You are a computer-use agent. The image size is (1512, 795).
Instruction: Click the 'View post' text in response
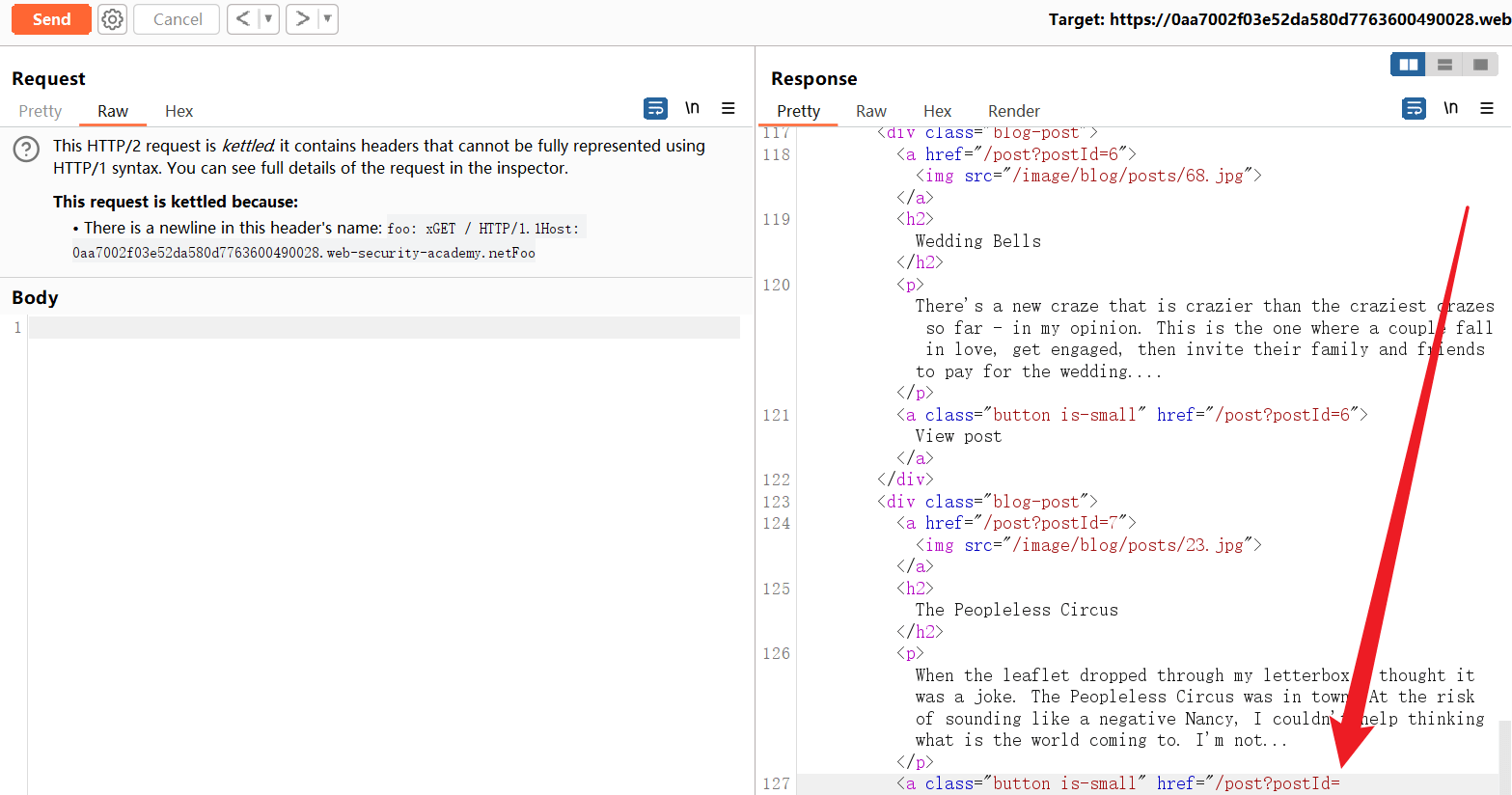[x=958, y=436]
